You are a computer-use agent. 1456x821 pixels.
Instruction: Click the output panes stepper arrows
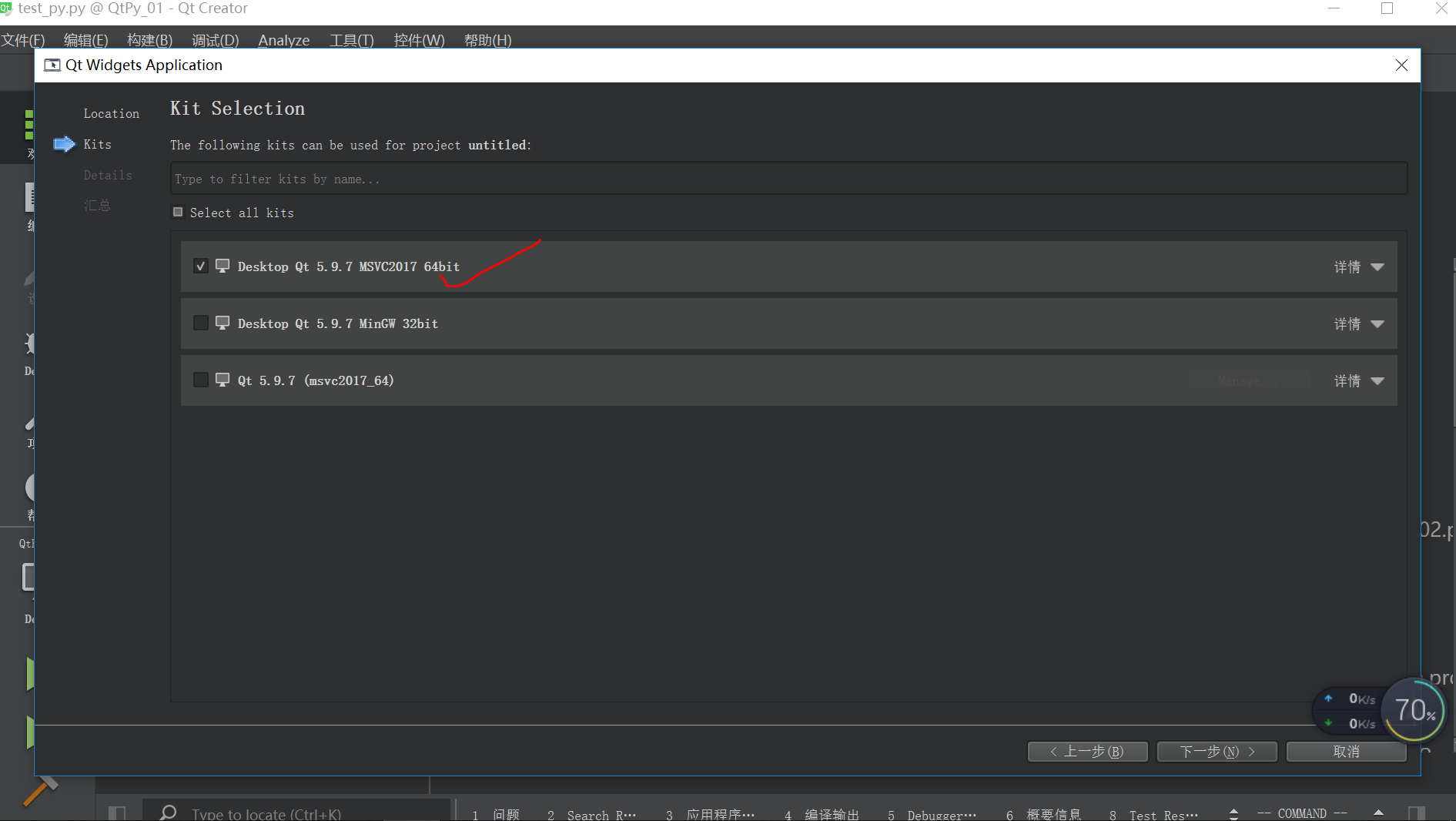tap(1234, 813)
